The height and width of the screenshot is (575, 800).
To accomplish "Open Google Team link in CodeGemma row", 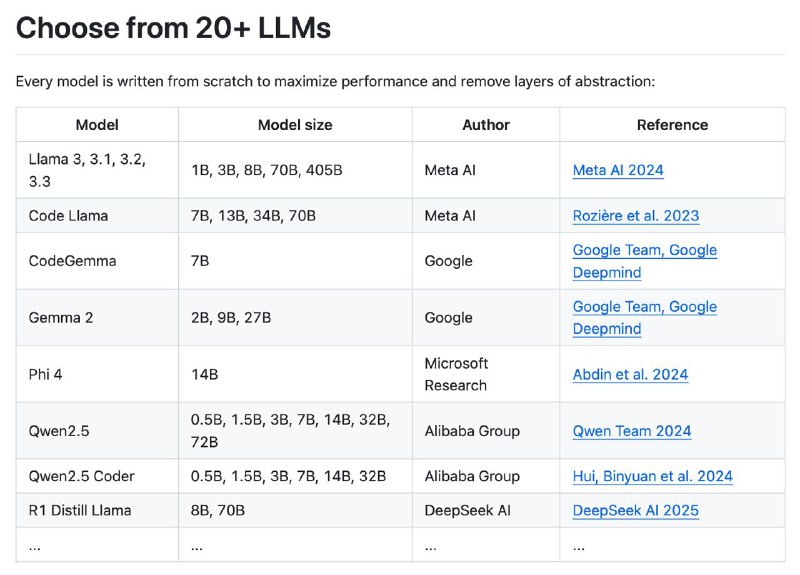I will pos(645,261).
